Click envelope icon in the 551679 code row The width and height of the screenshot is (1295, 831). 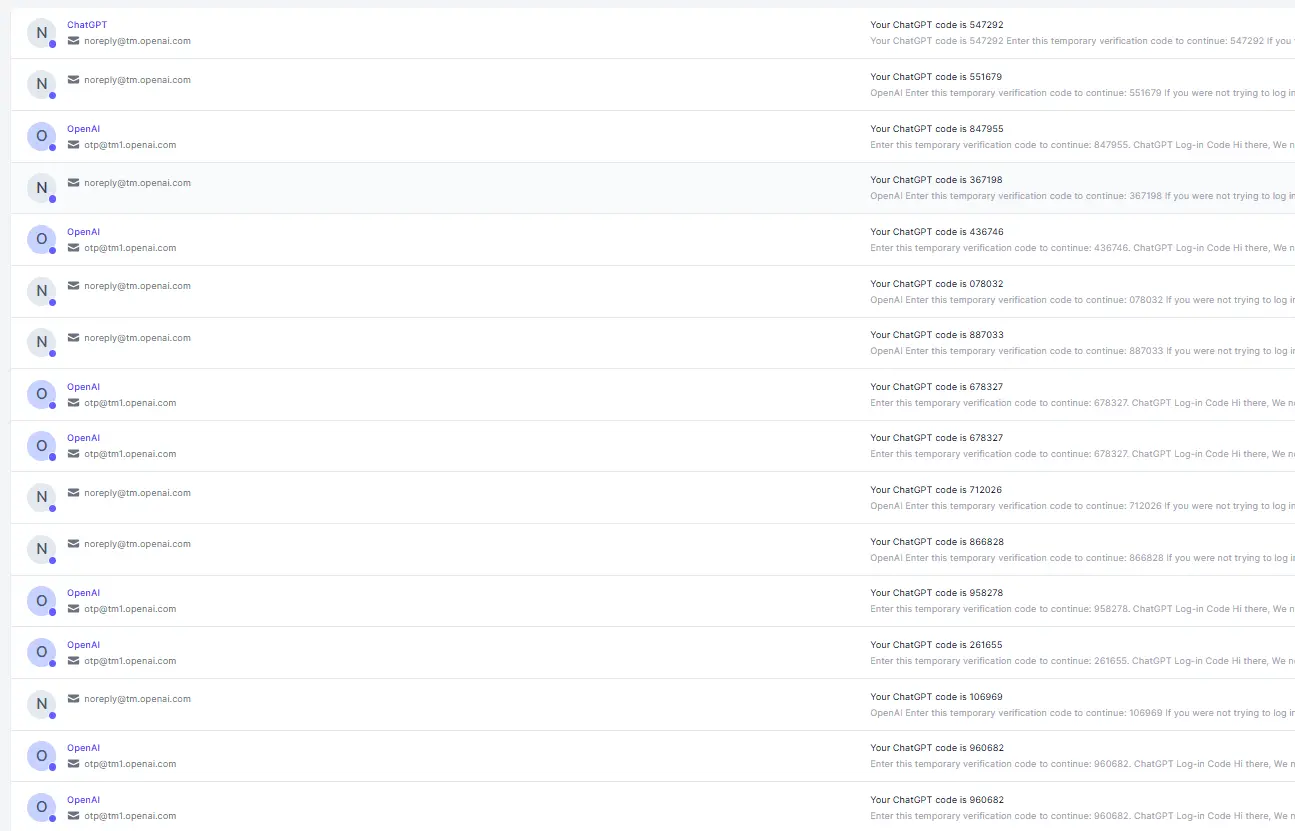click(x=73, y=80)
